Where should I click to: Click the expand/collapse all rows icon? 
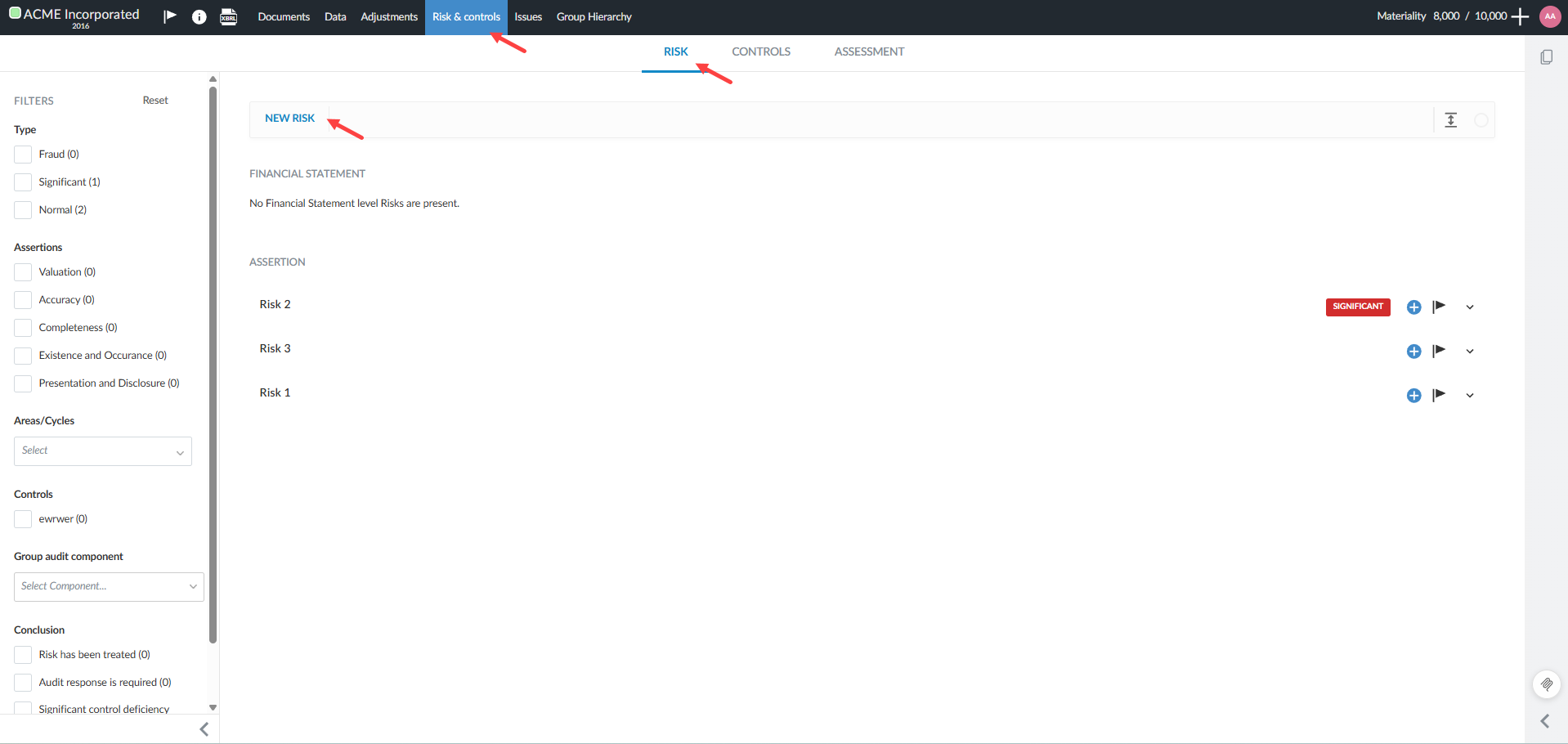[x=1451, y=120]
